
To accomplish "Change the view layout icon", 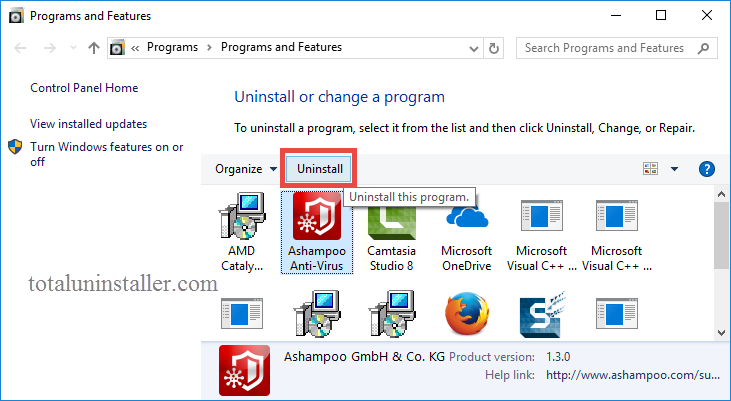I will click(650, 169).
